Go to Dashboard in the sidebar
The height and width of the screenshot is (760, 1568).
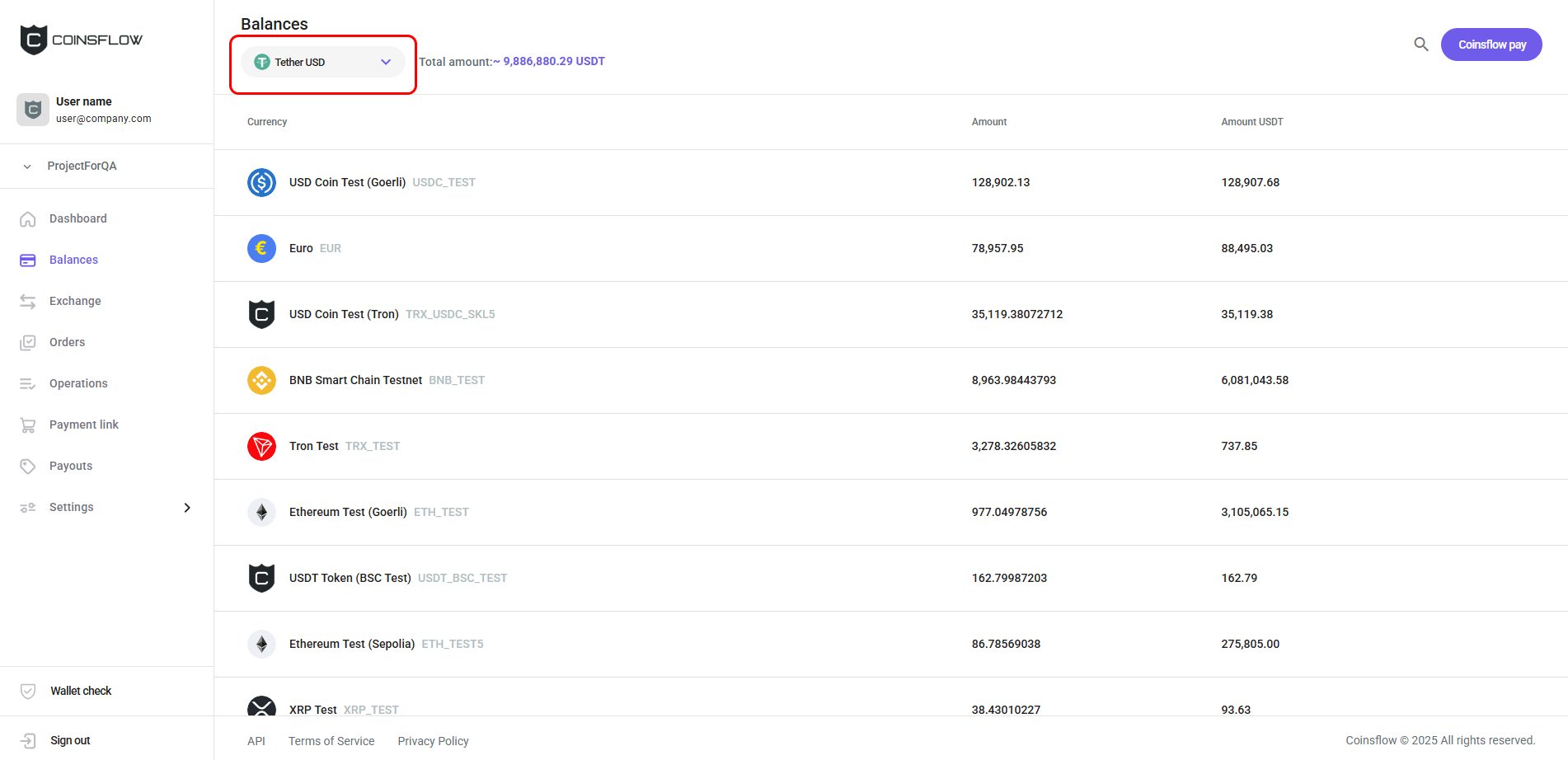point(77,218)
